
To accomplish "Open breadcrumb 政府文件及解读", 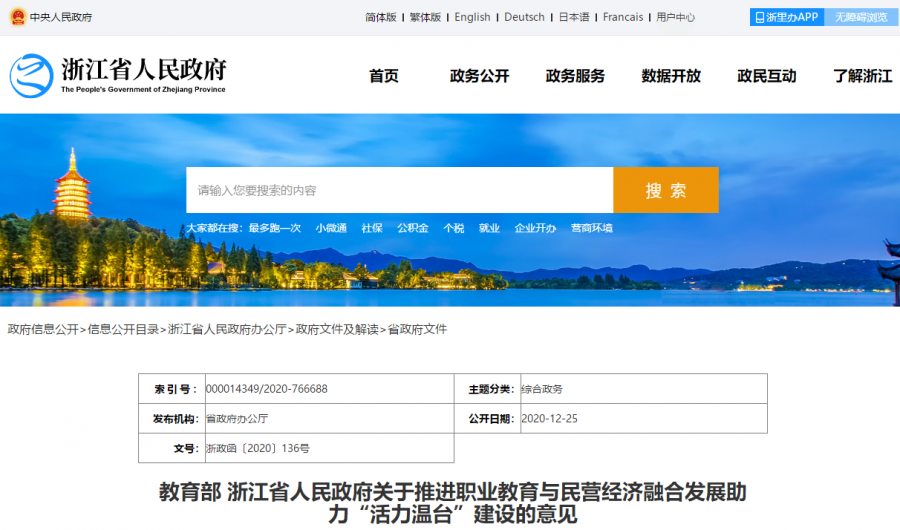I will pyautogui.click(x=337, y=329).
